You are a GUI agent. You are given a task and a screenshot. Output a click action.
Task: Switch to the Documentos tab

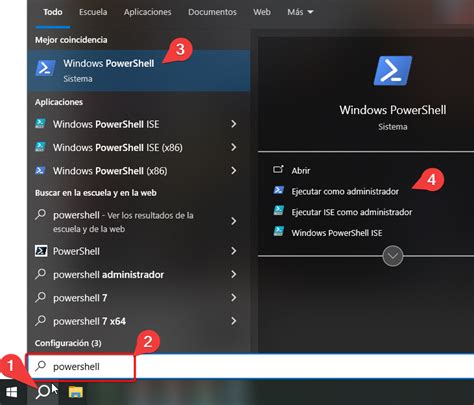coord(212,12)
